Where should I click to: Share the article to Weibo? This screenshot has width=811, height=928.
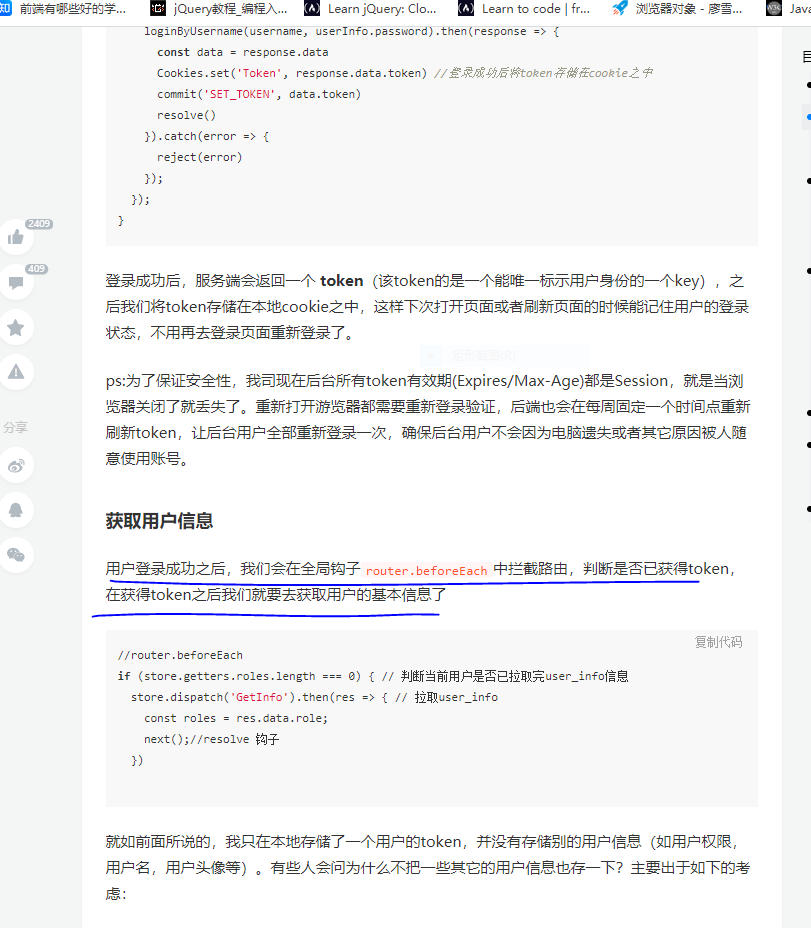click(x=16, y=465)
